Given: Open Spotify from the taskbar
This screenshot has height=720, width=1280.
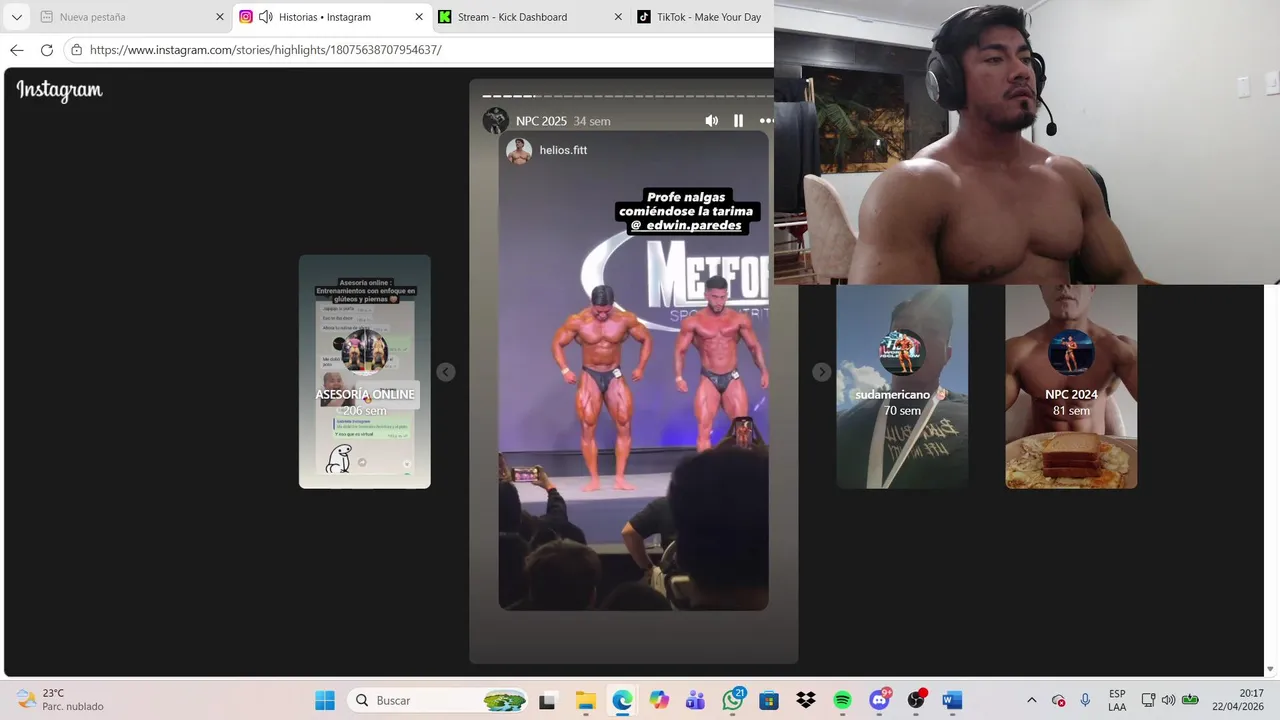Looking at the screenshot, I should 842,700.
